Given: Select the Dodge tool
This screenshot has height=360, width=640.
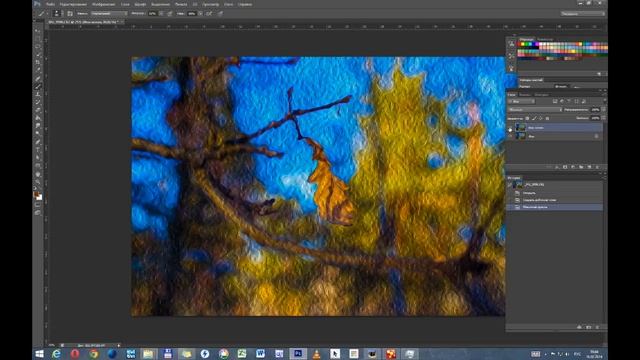Looking at the screenshot, I should pyautogui.click(x=38, y=133).
